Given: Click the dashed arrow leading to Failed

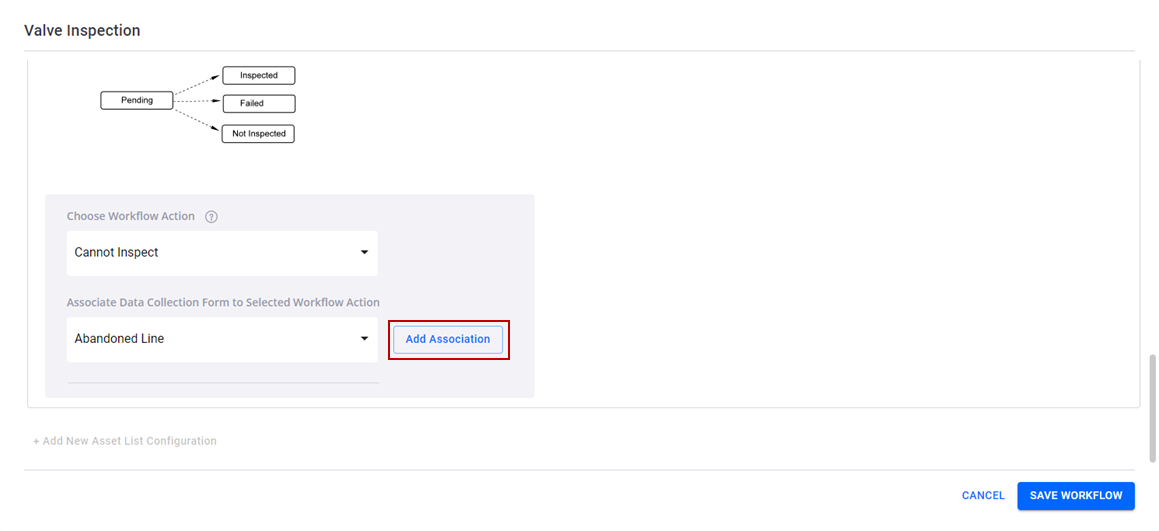Looking at the screenshot, I should (197, 102).
